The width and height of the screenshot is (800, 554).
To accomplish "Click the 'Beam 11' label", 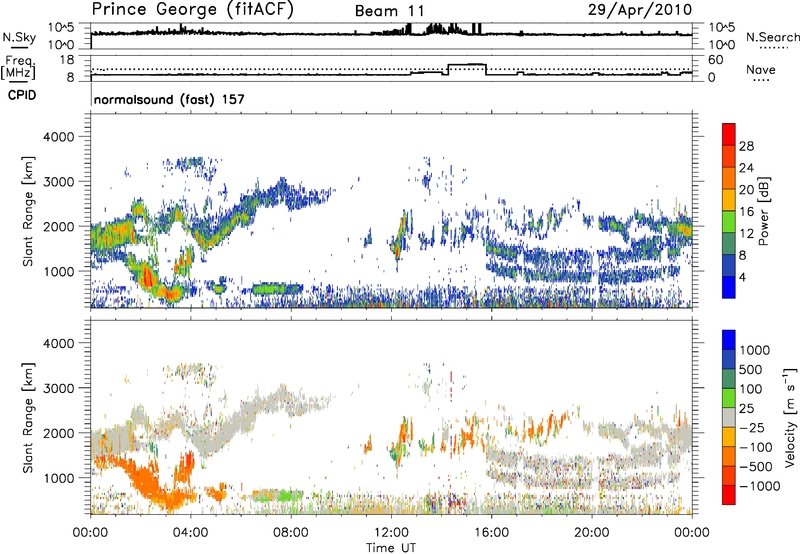I will (x=389, y=11).
